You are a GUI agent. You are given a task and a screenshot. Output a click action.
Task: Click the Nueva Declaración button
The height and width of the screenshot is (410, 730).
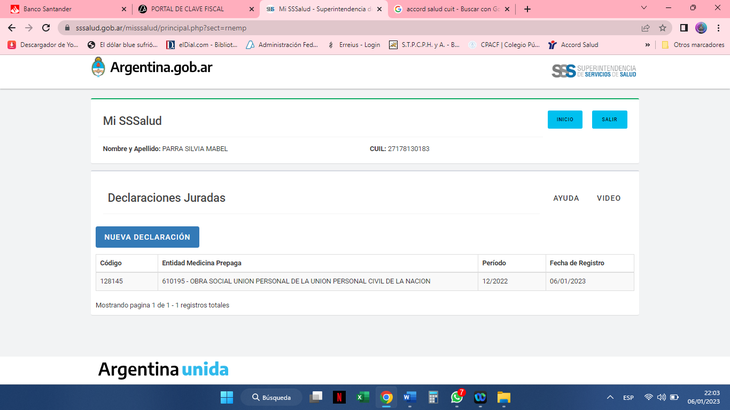tap(147, 237)
